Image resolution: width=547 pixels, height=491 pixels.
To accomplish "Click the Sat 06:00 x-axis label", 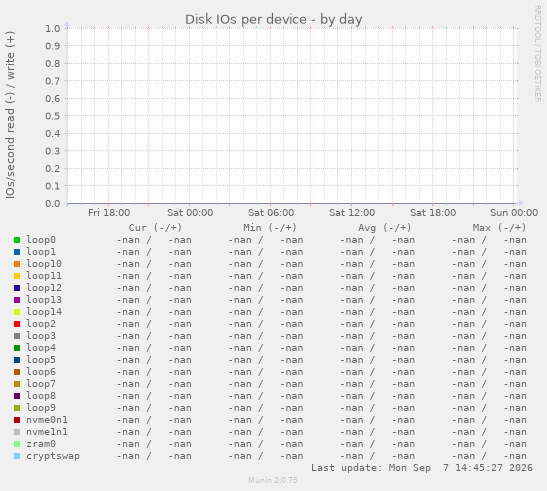I will pyautogui.click(x=271, y=213).
